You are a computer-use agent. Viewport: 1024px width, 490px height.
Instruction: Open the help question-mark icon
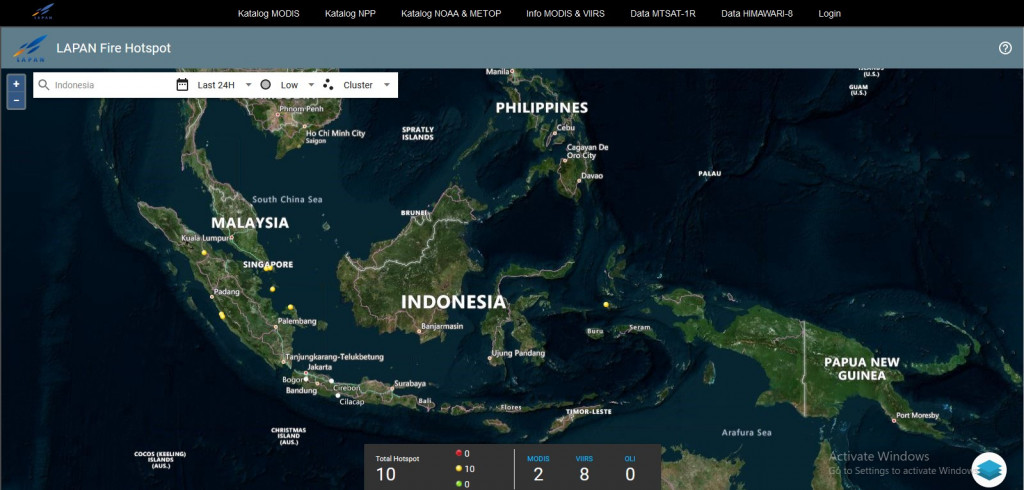pos(1005,48)
